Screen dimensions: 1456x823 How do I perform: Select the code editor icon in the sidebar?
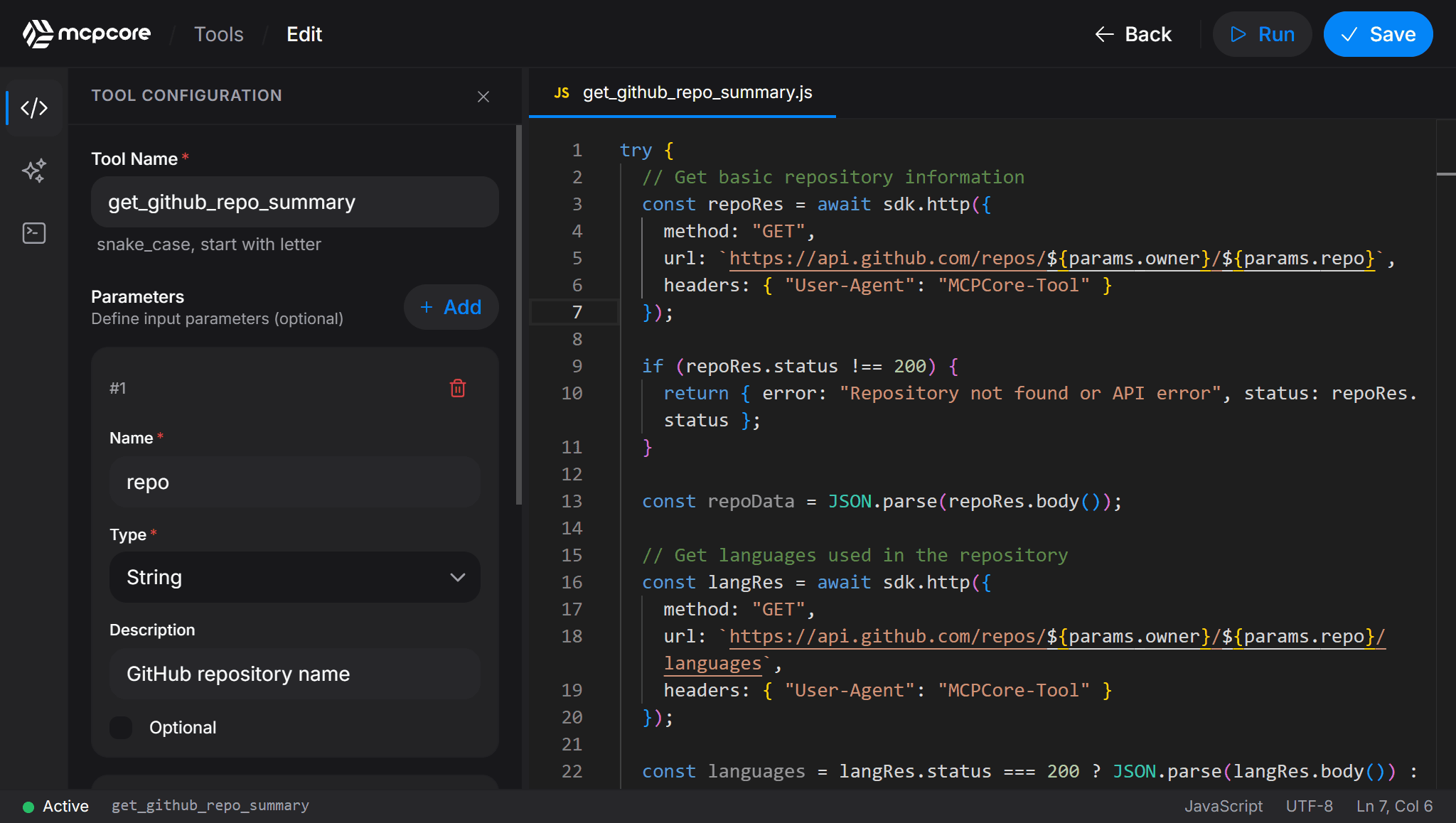33,107
